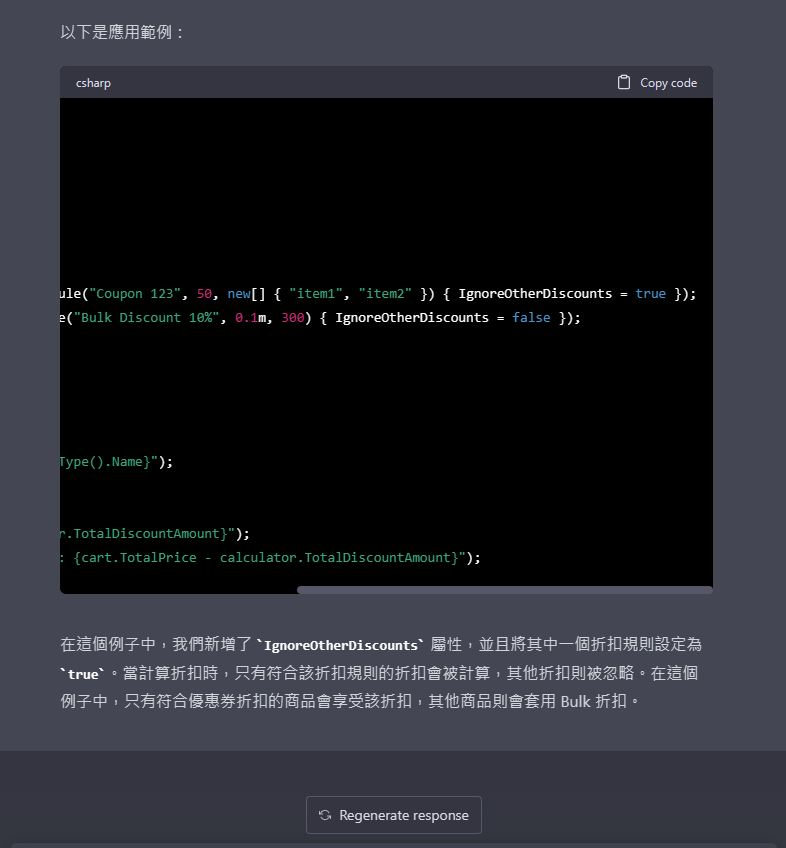This screenshot has height=848, width=786.
Task: Click the code block horizontal scrollbar thumb
Action: coord(504,590)
